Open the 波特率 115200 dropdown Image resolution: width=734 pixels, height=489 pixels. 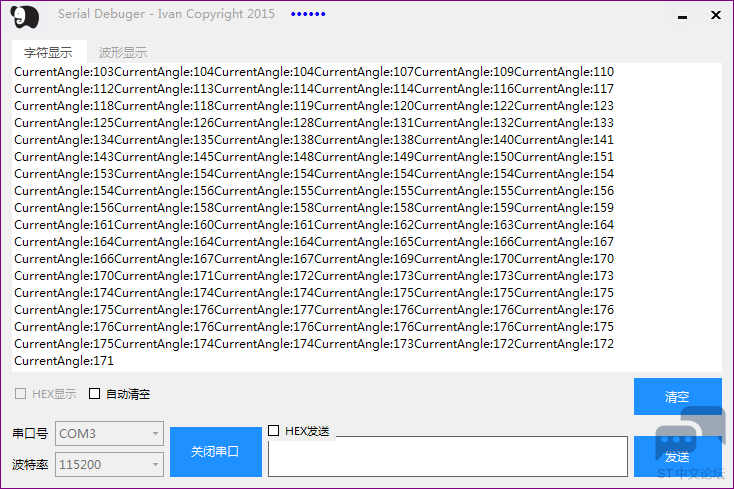(x=109, y=464)
